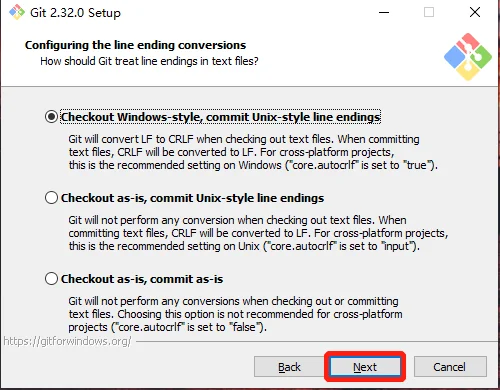The image size is (500, 390).
Task: Click the large Git logo in the header
Action: click(x=468, y=57)
